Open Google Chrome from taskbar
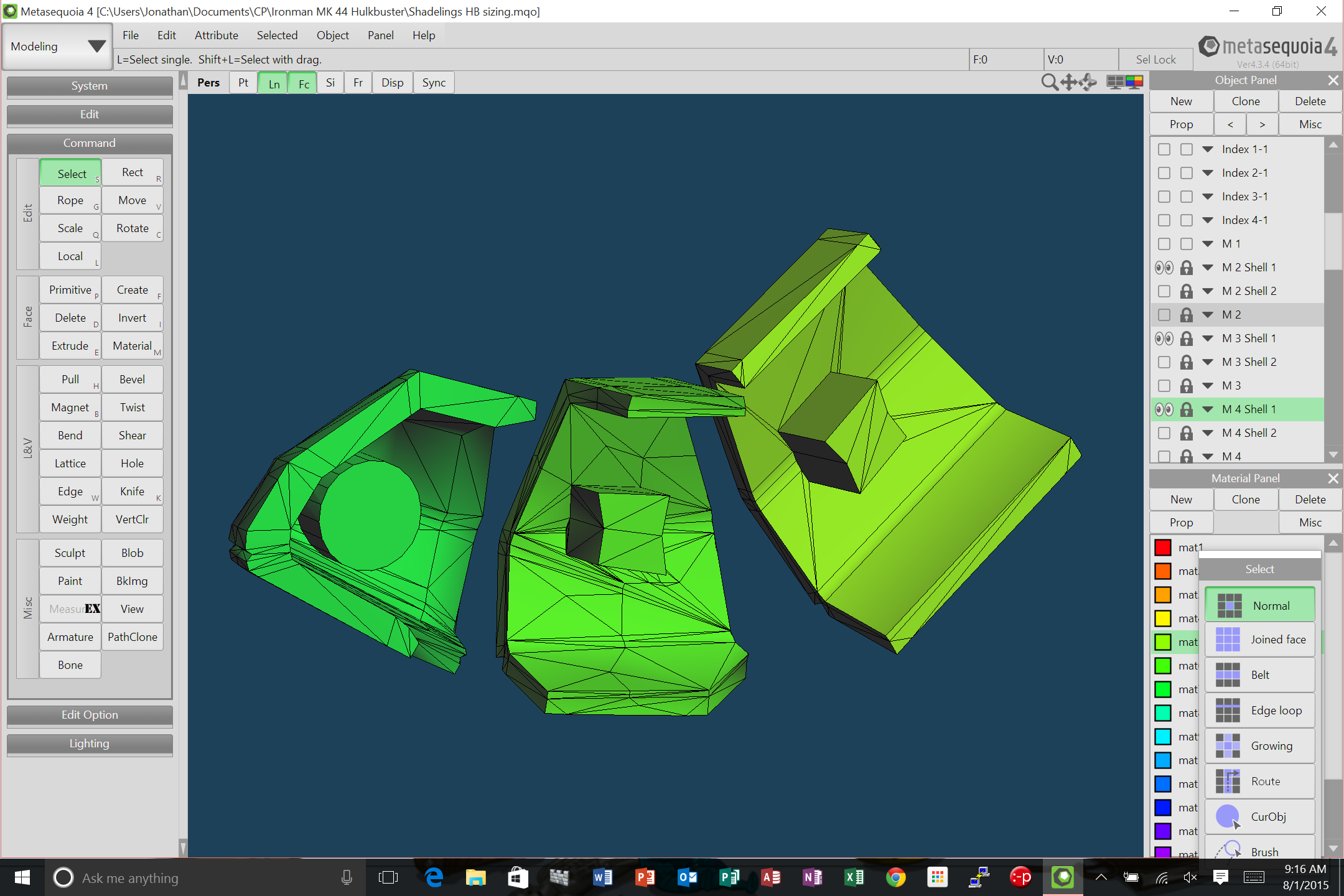 point(896,878)
